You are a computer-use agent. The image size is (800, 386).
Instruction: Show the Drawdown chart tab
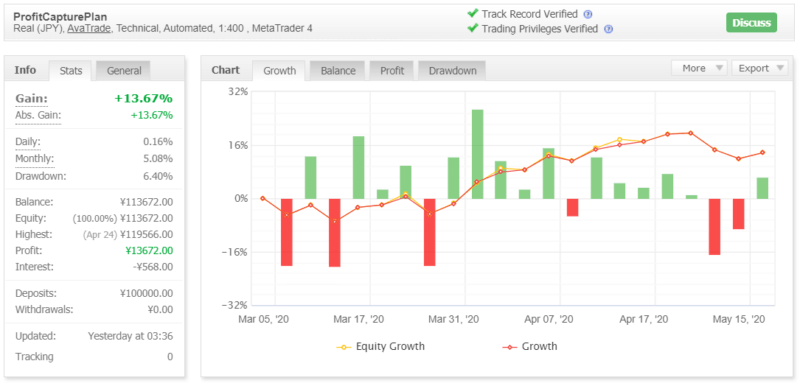[x=452, y=71]
